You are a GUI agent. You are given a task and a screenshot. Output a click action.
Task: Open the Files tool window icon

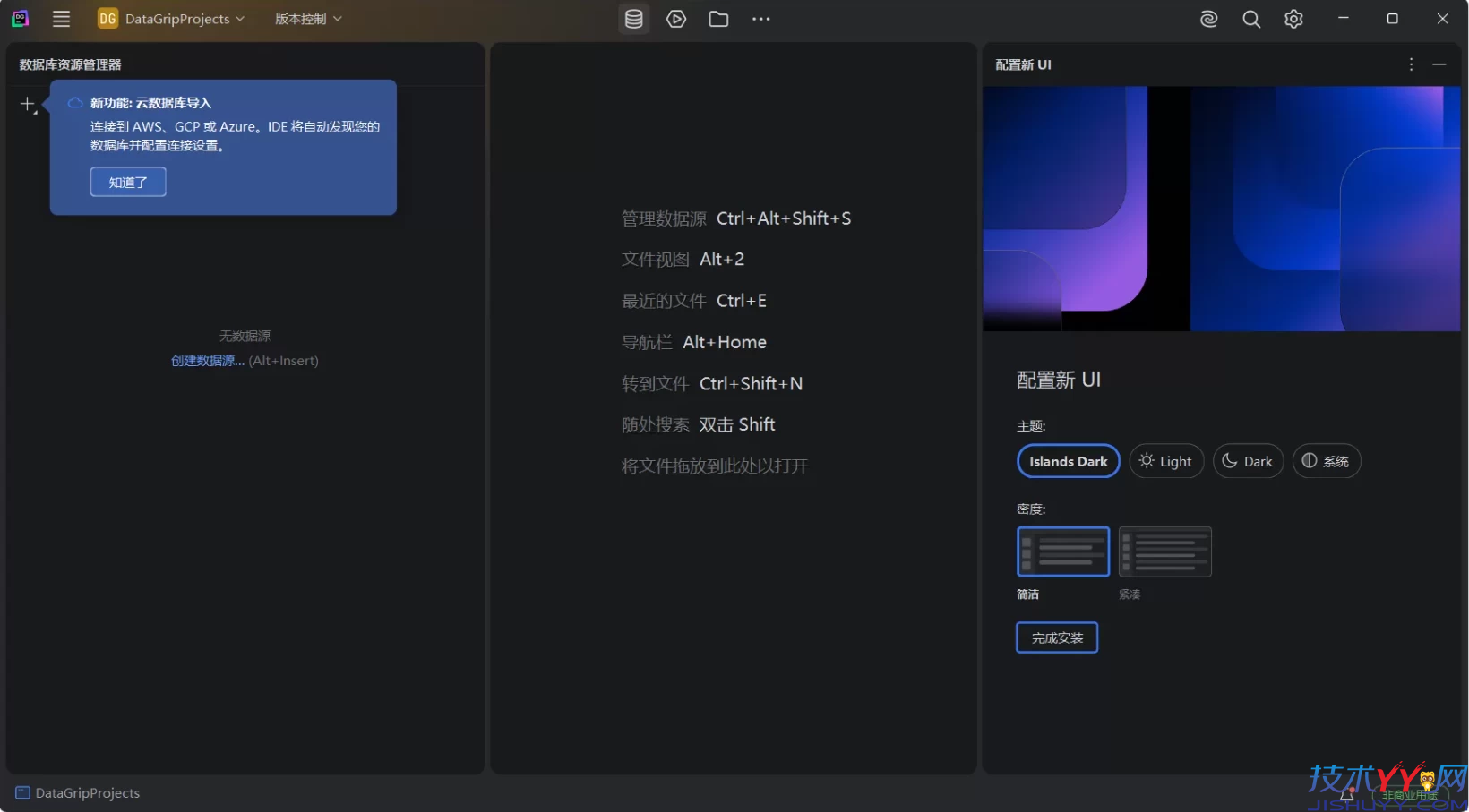pos(718,19)
